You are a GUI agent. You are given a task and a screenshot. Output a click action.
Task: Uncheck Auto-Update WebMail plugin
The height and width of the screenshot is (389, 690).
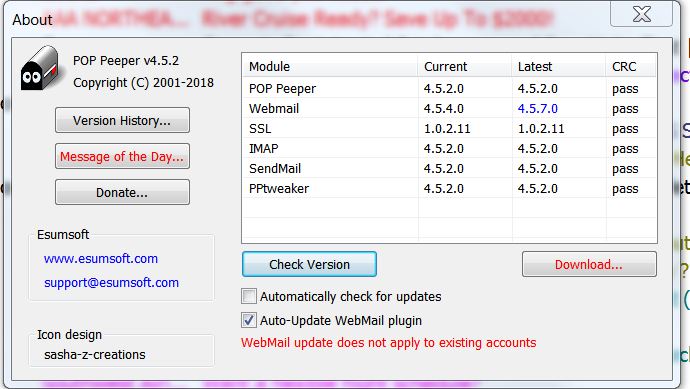tap(249, 320)
